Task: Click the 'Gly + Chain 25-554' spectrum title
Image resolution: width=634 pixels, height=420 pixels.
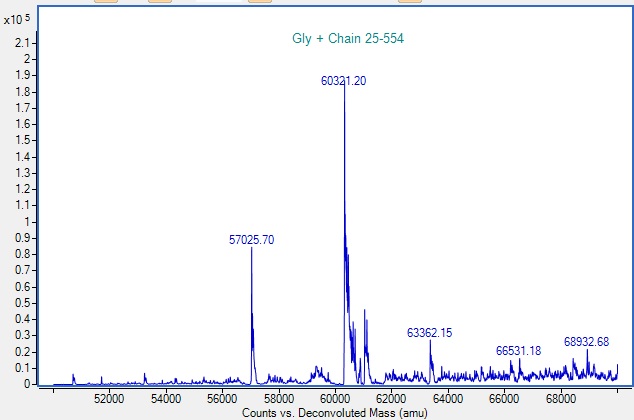Action: 348,38
